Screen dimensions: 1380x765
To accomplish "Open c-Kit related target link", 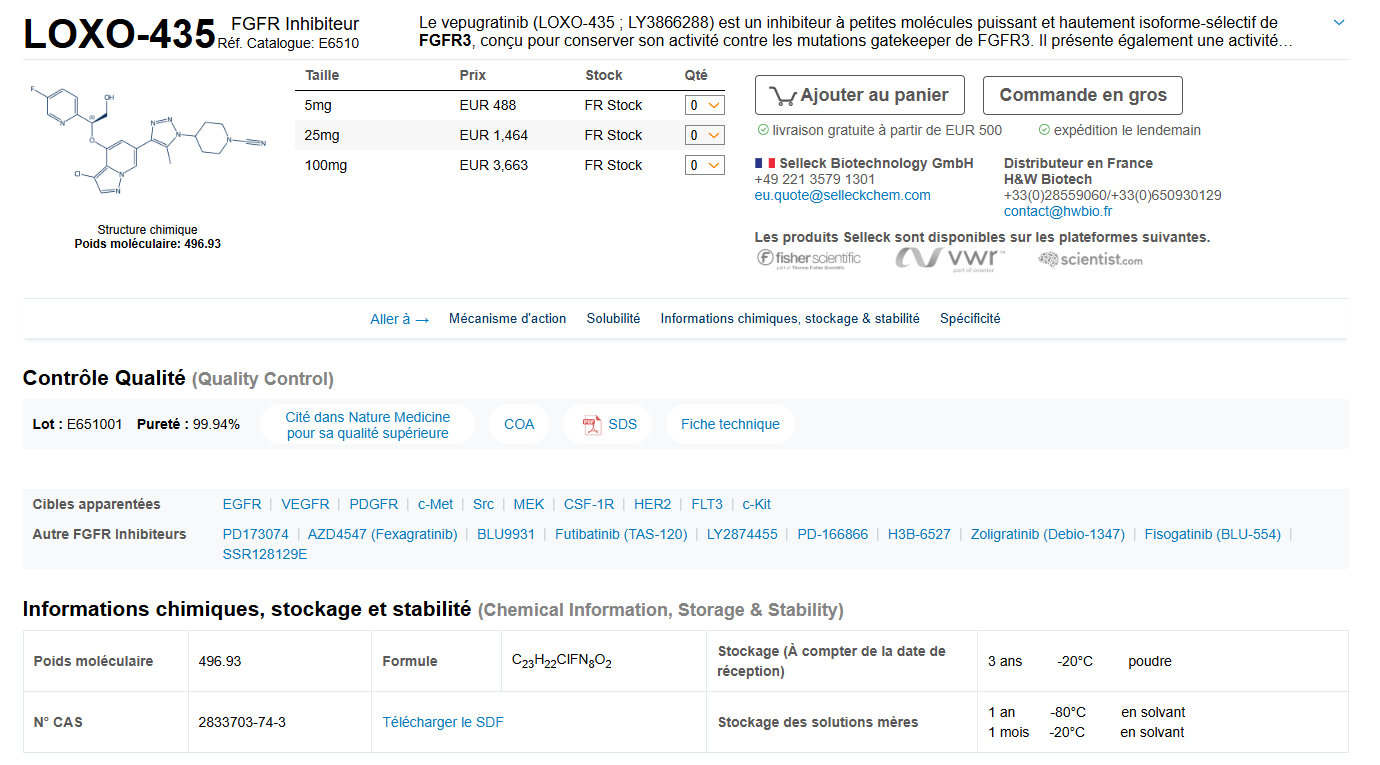I will (757, 505).
